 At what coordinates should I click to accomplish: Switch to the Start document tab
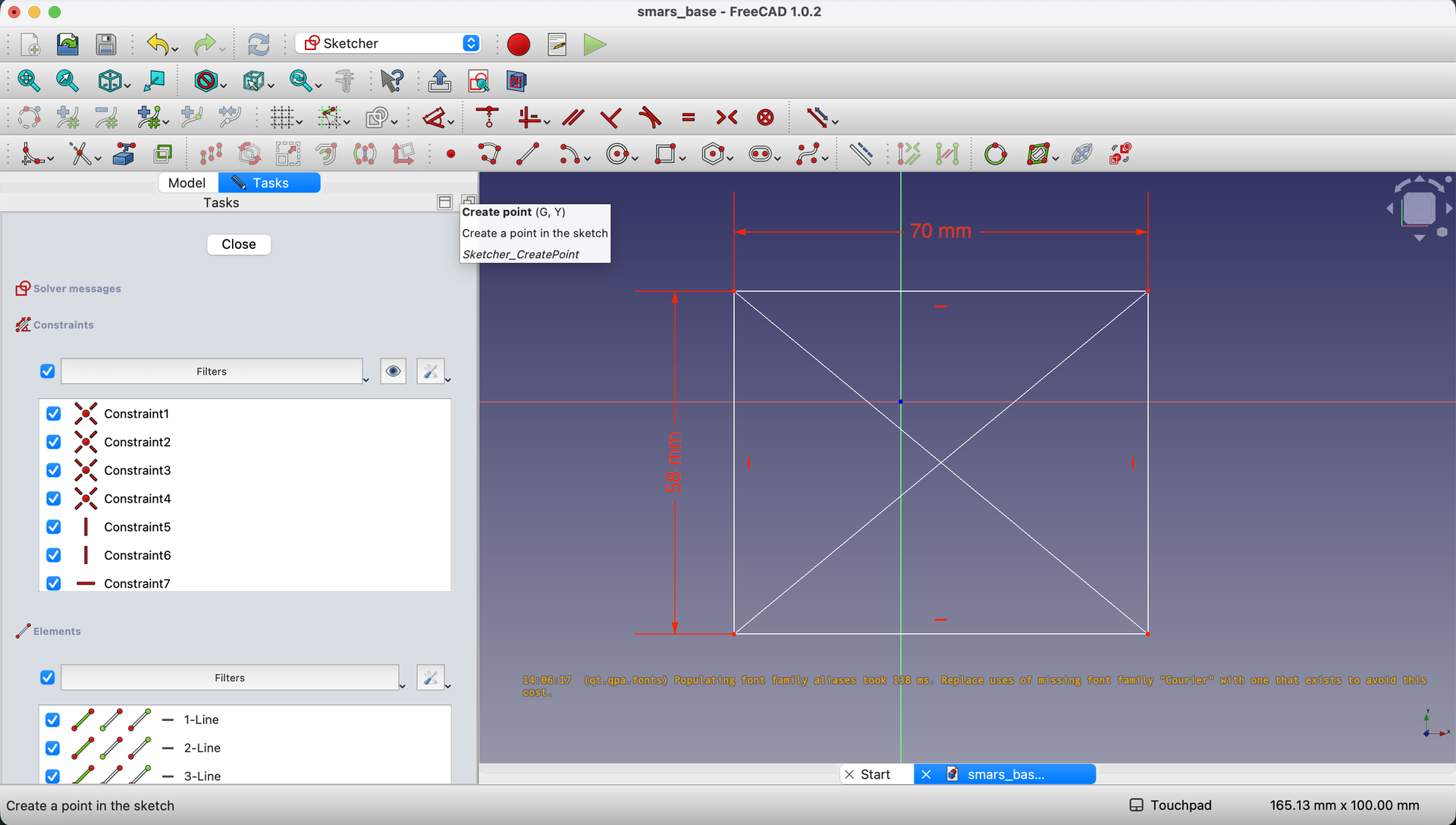coord(876,774)
